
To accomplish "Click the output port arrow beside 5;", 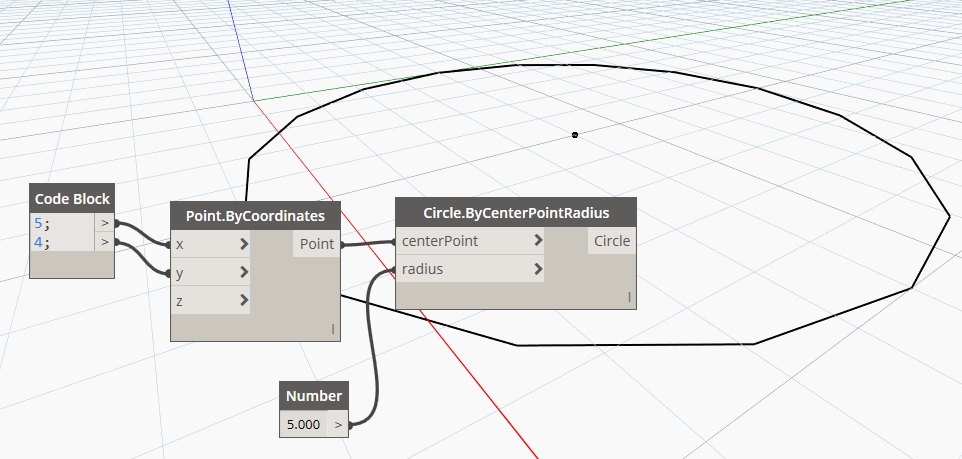I will [x=105, y=223].
